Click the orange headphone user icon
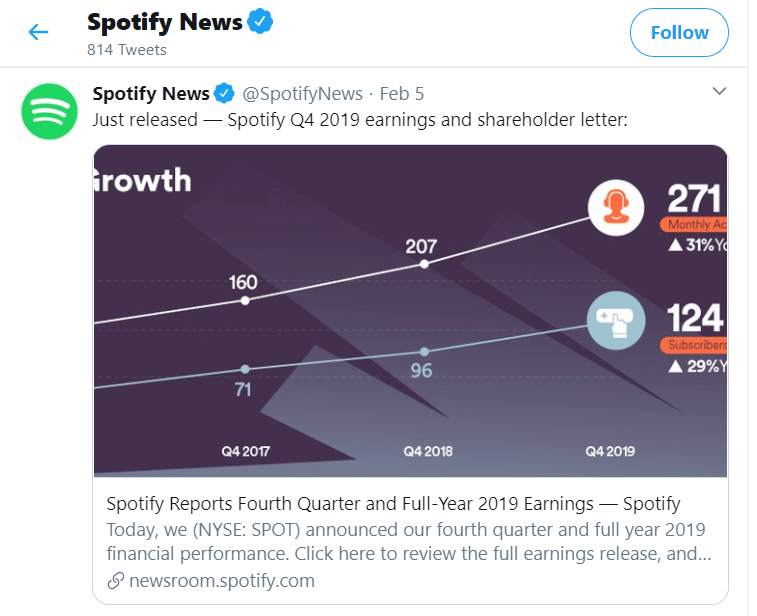 [616, 207]
